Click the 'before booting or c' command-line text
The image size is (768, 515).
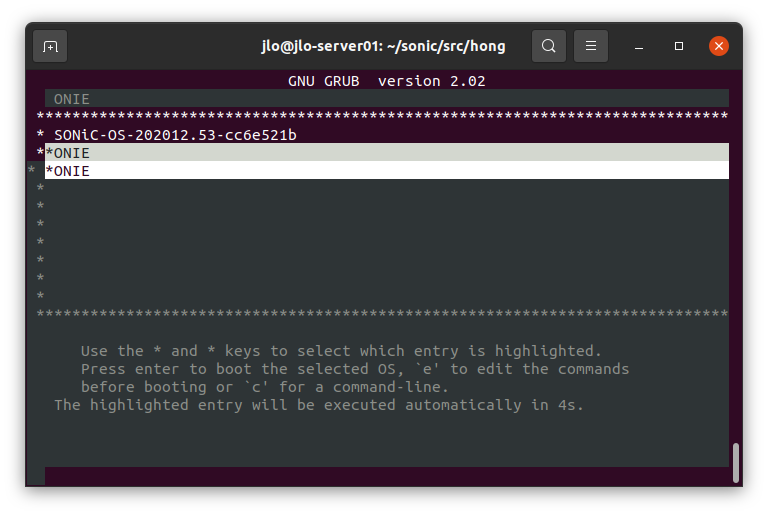(265, 387)
